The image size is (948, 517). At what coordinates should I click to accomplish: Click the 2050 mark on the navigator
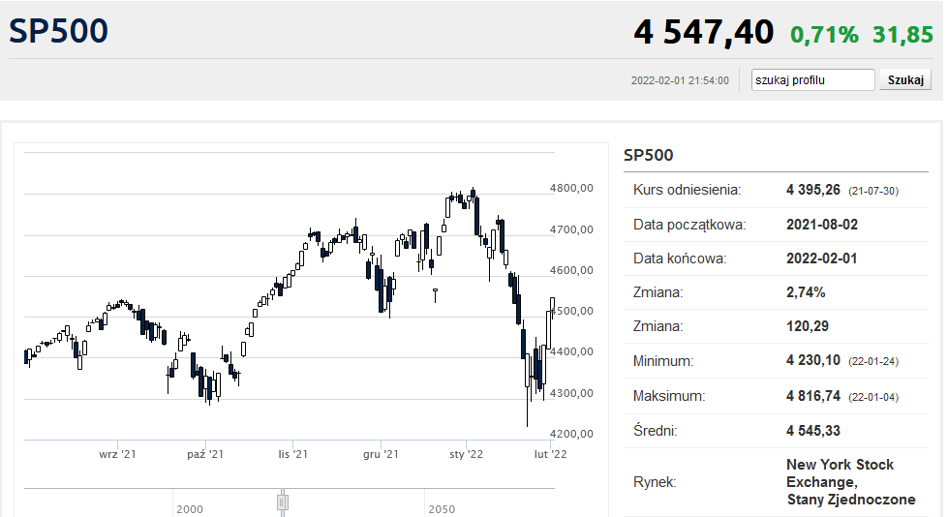tap(441, 509)
